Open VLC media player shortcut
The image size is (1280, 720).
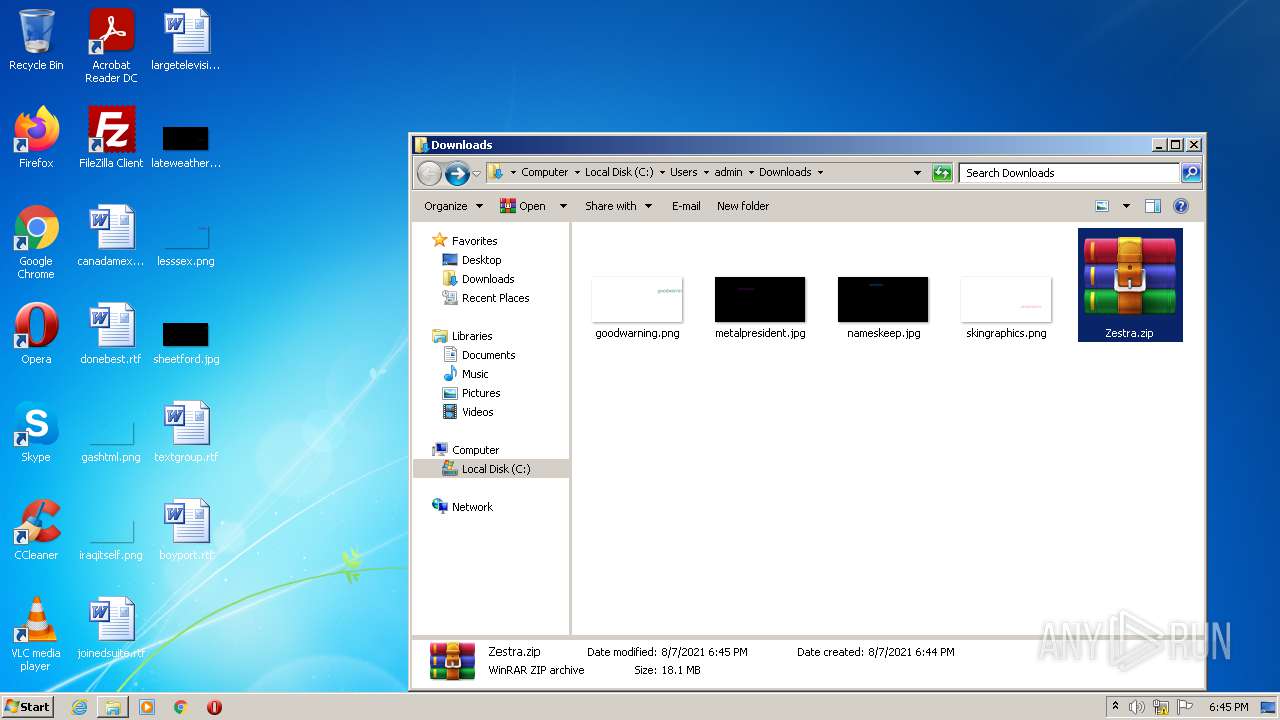(36, 634)
